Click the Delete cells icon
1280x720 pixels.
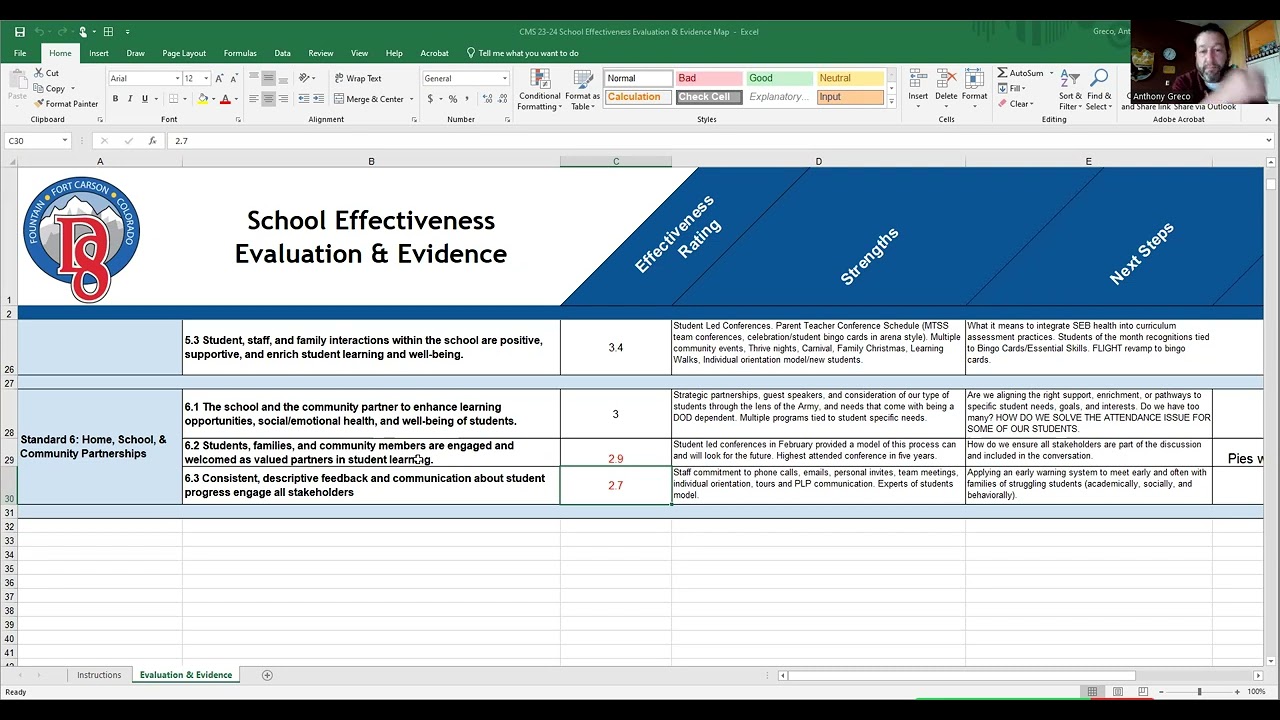[946, 90]
